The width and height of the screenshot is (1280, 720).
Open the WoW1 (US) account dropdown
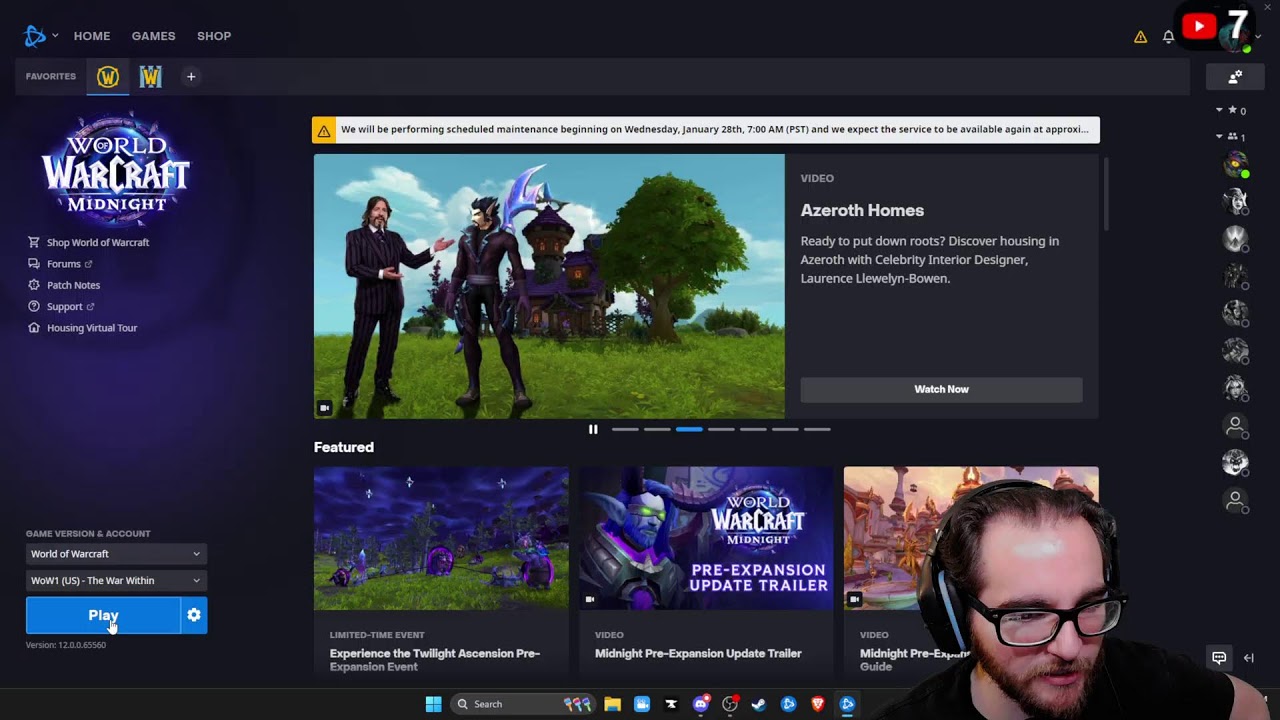116,580
